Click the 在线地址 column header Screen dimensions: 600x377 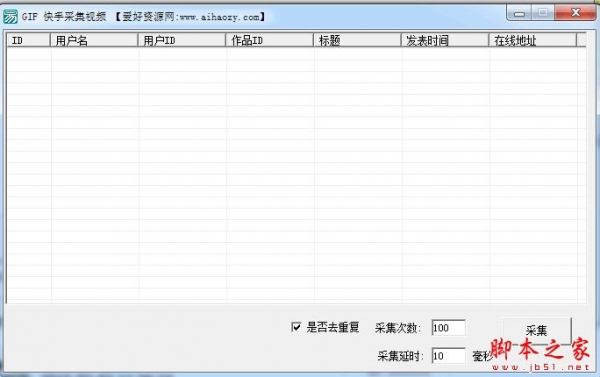(533, 40)
